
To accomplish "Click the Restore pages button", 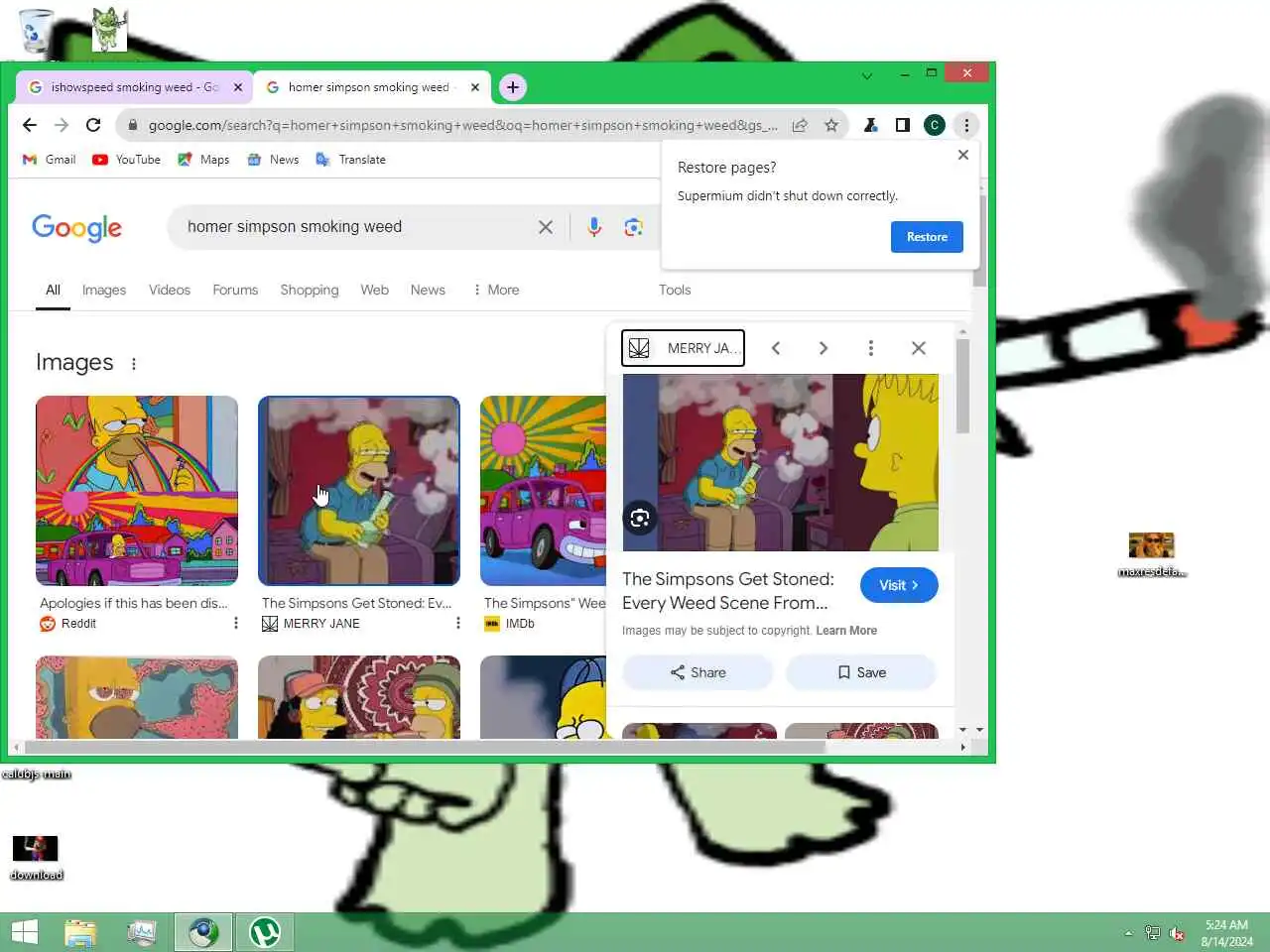I will (927, 237).
